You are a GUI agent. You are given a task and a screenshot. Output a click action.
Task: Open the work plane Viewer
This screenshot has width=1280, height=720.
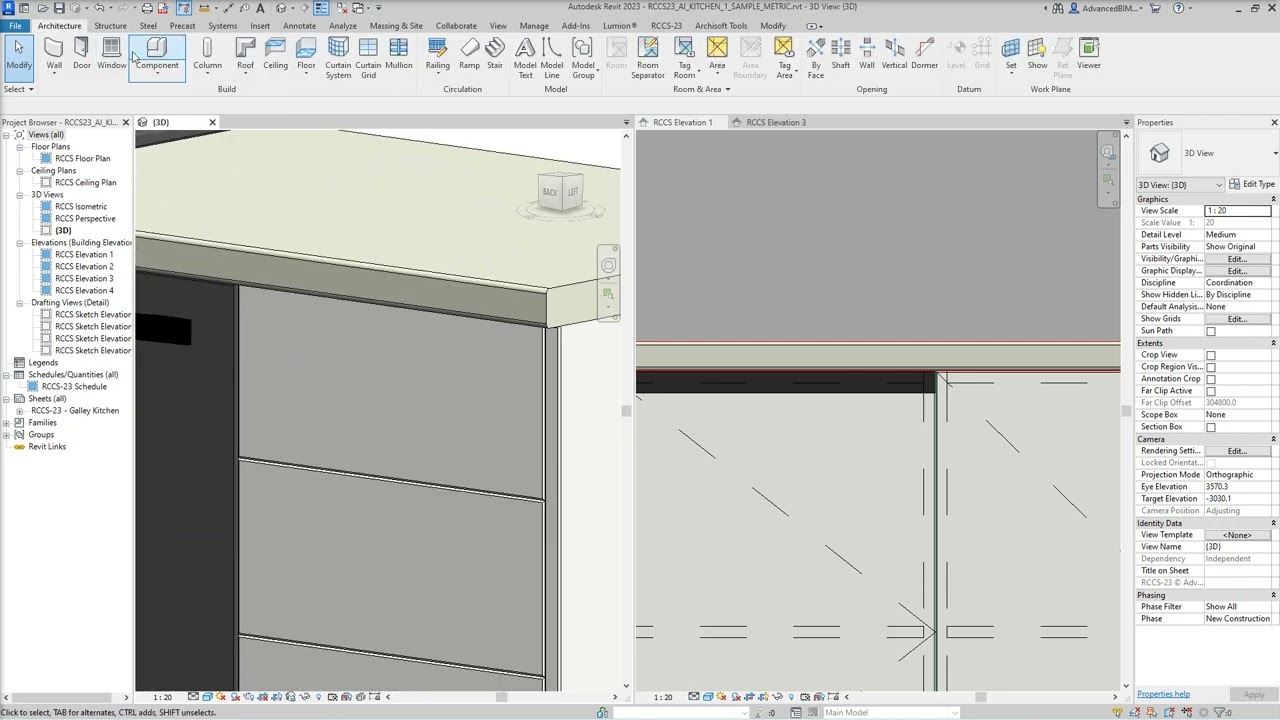(x=1089, y=55)
